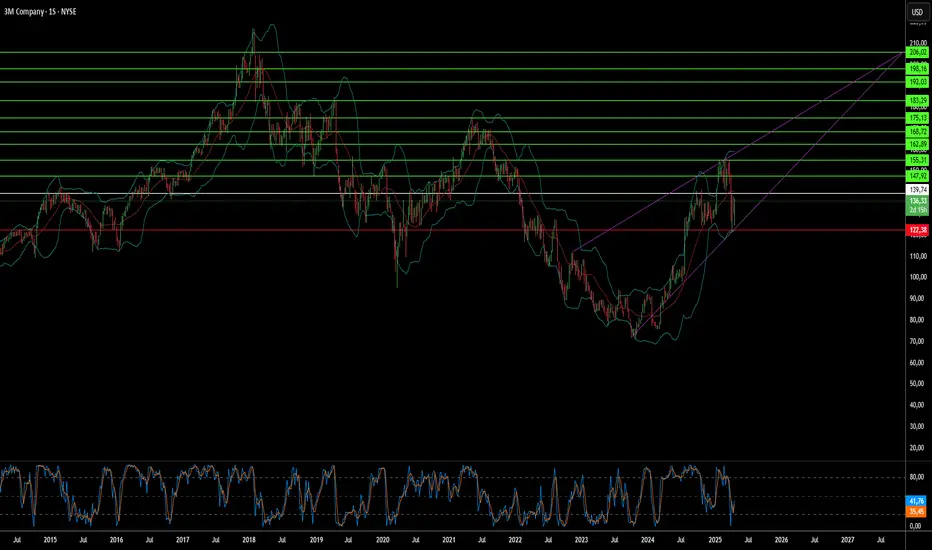Click the 2025 label on time axis
Screen dimensions: 932x550
coord(715,540)
